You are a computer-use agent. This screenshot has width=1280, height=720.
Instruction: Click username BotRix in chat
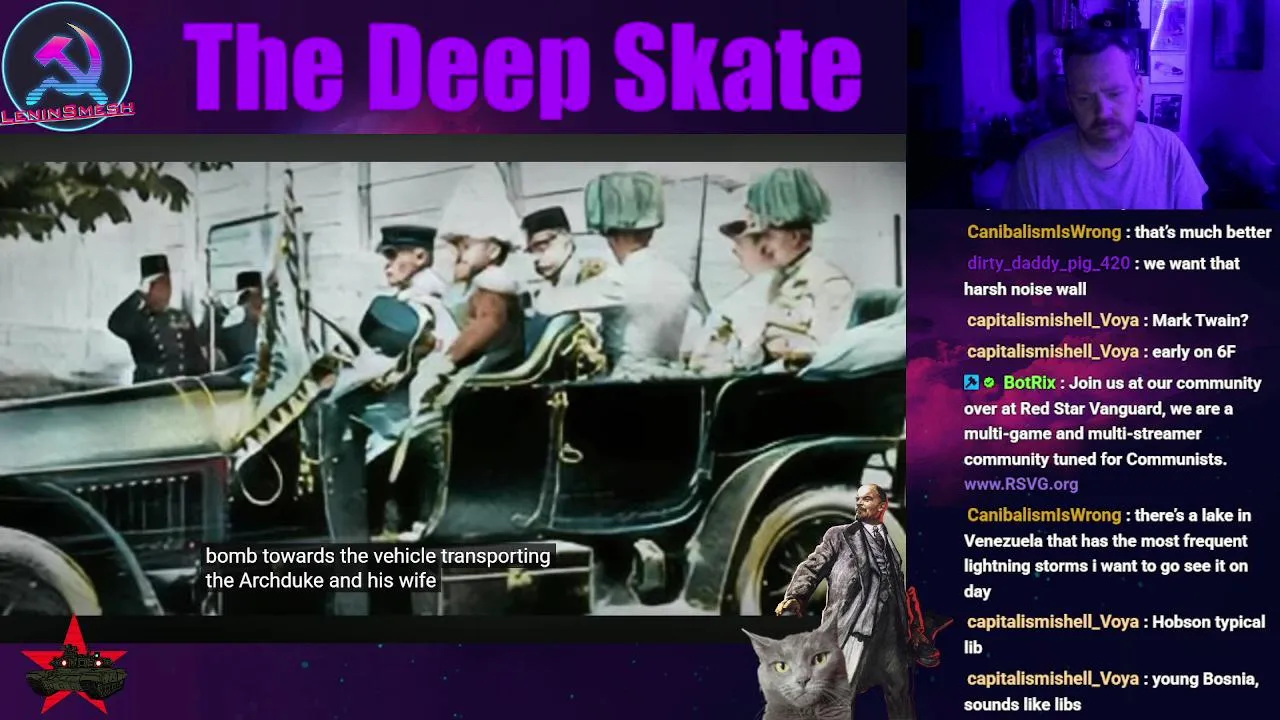coord(1029,383)
